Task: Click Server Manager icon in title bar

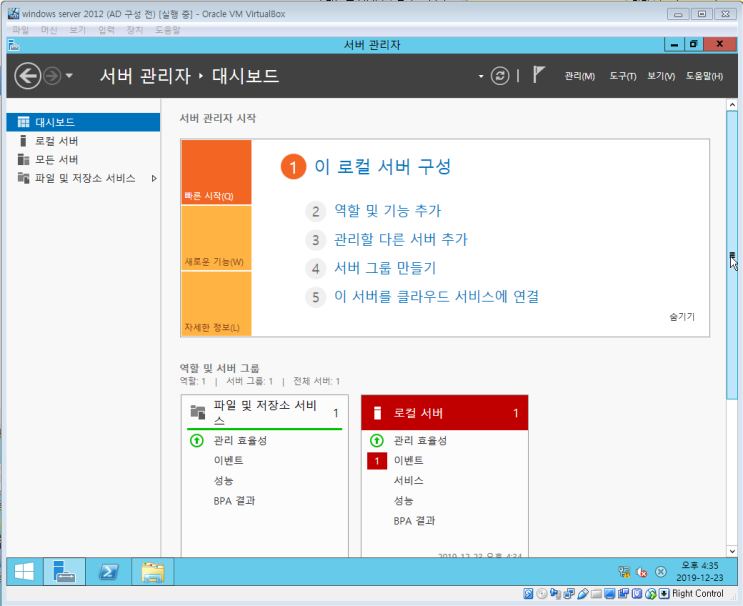Action: point(13,45)
